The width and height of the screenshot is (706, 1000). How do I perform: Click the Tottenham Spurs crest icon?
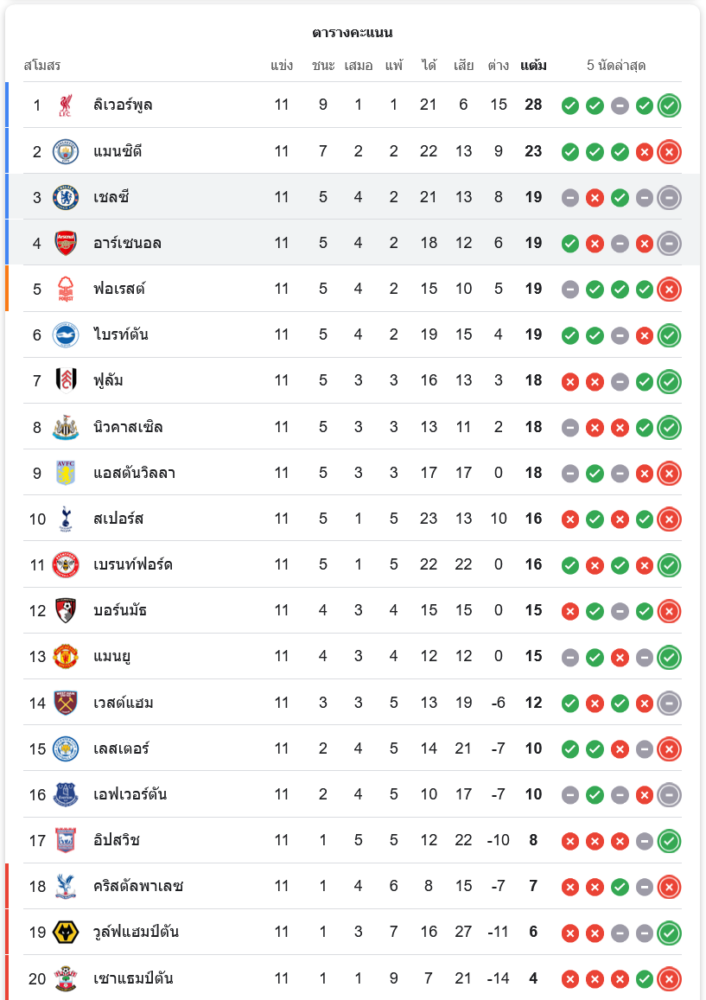pos(65,518)
